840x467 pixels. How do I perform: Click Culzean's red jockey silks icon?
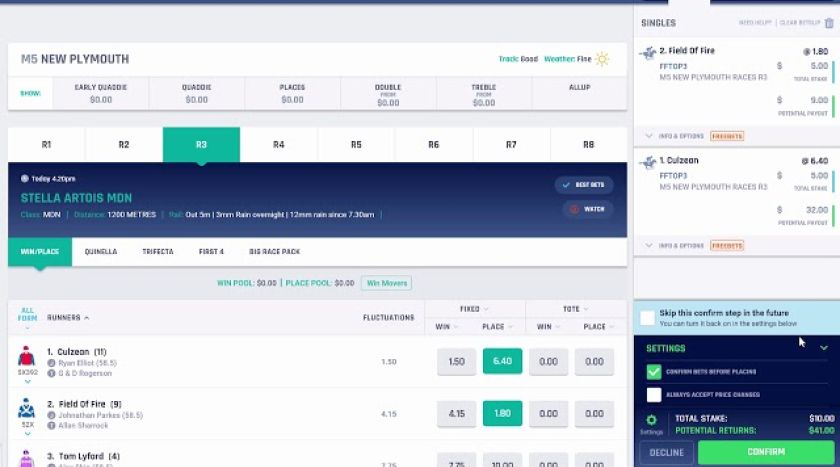tap(27, 356)
